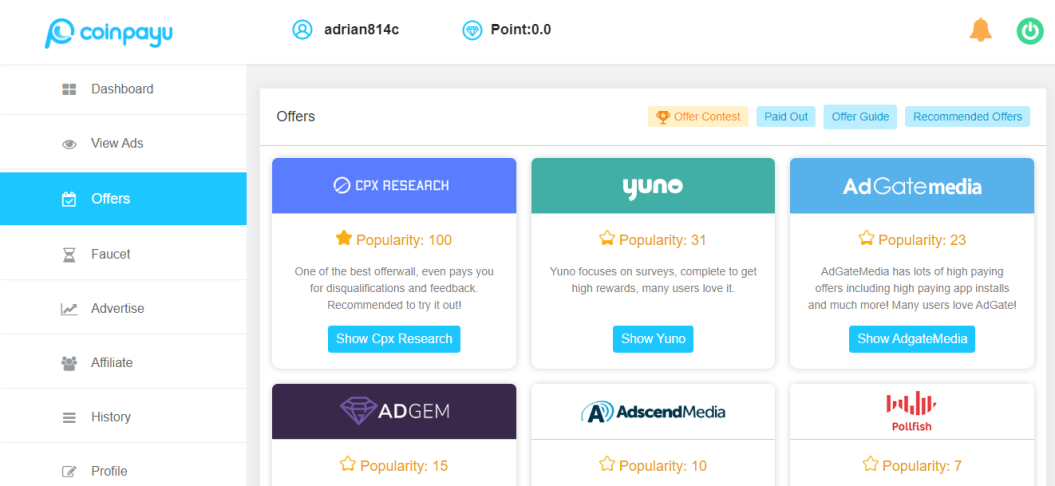Open the Dashboard menu item

[x=122, y=89]
